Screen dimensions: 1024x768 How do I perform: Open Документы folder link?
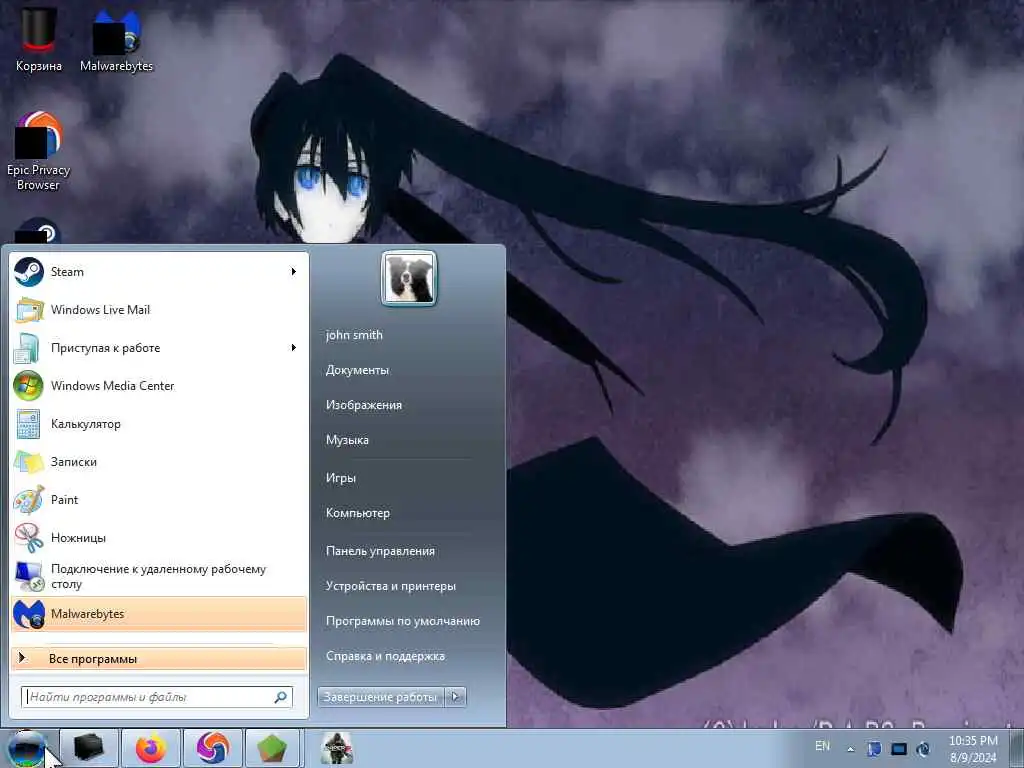357,370
